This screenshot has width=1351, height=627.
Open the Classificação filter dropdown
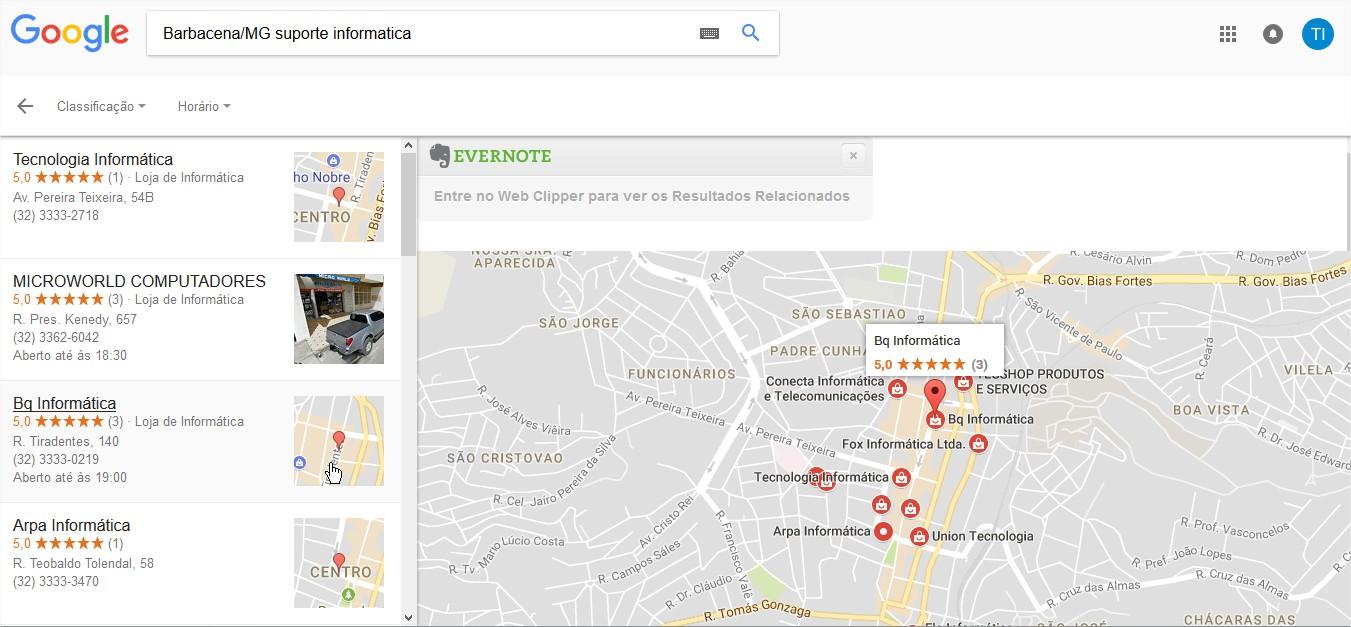pos(101,106)
